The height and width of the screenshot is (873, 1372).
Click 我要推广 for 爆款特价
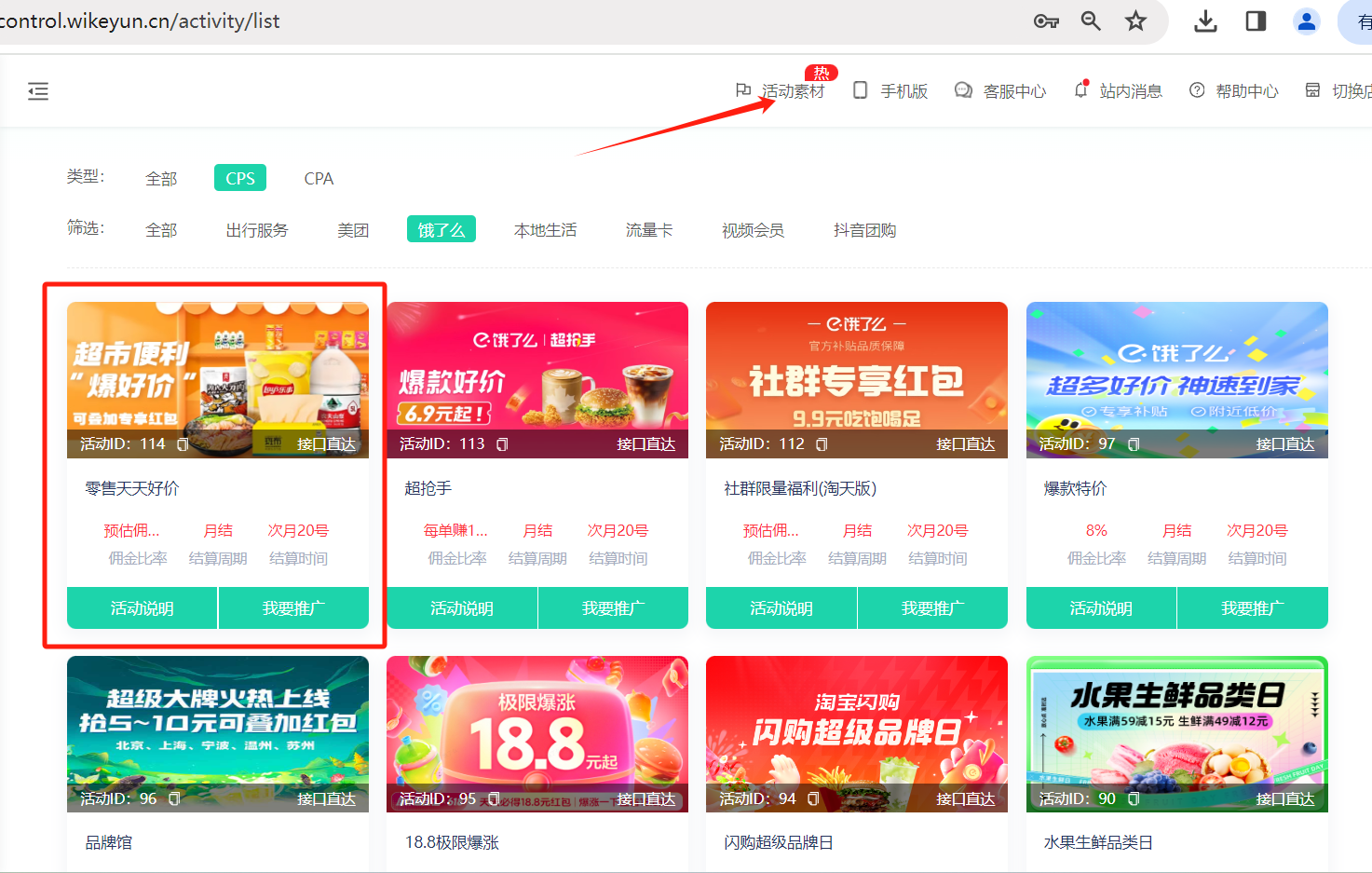click(1253, 608)
